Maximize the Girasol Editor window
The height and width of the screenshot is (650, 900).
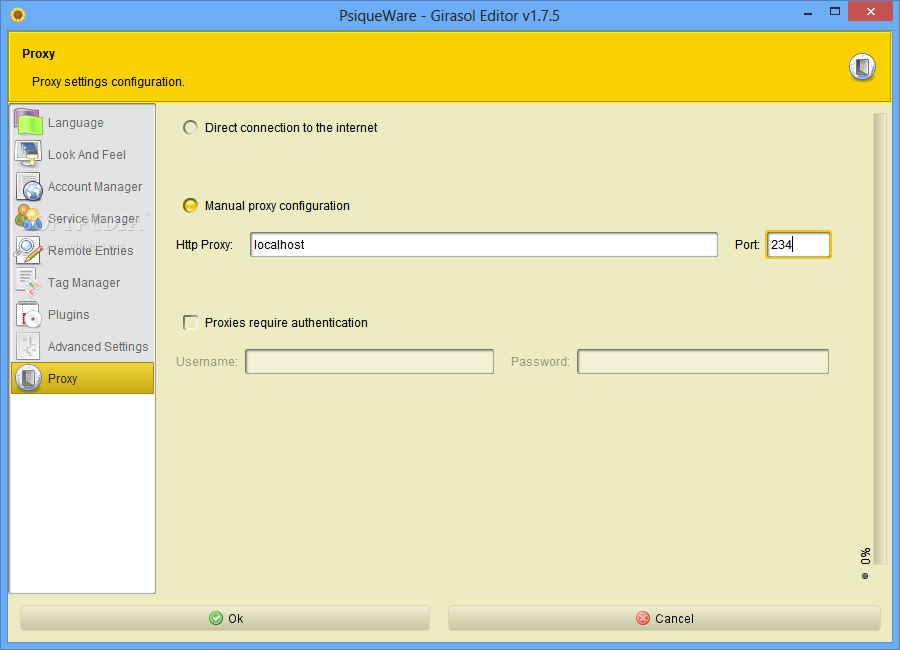[x=835, y=12]
